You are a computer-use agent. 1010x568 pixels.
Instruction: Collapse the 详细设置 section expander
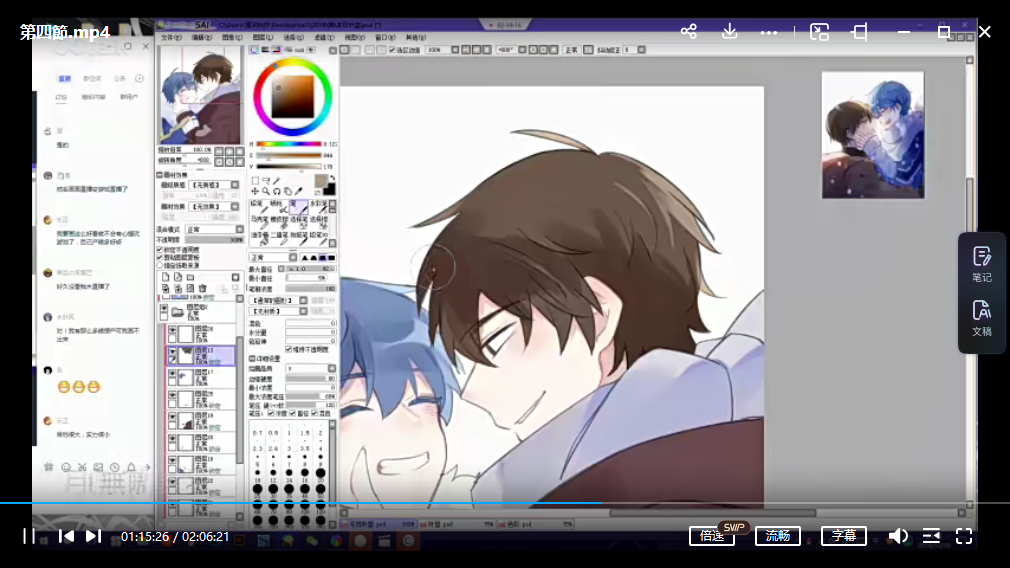252,358
